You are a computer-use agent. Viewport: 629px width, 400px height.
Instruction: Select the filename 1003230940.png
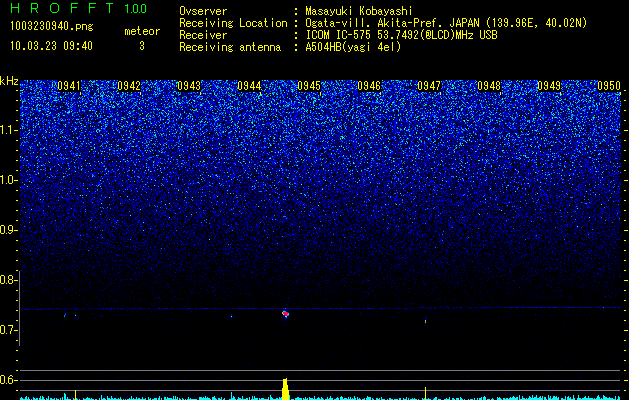click(x=52, y=27)
